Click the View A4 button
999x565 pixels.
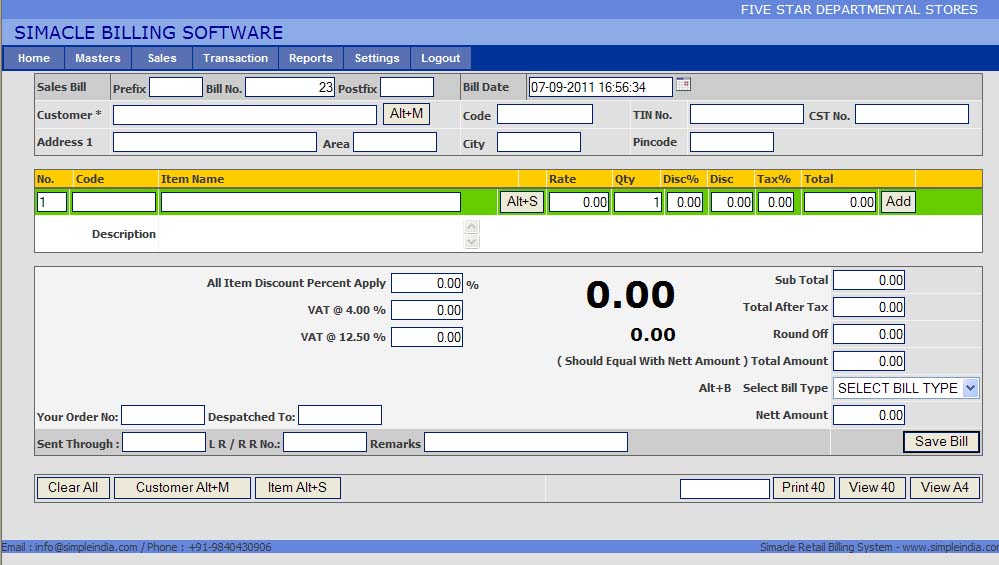point(944,488)
